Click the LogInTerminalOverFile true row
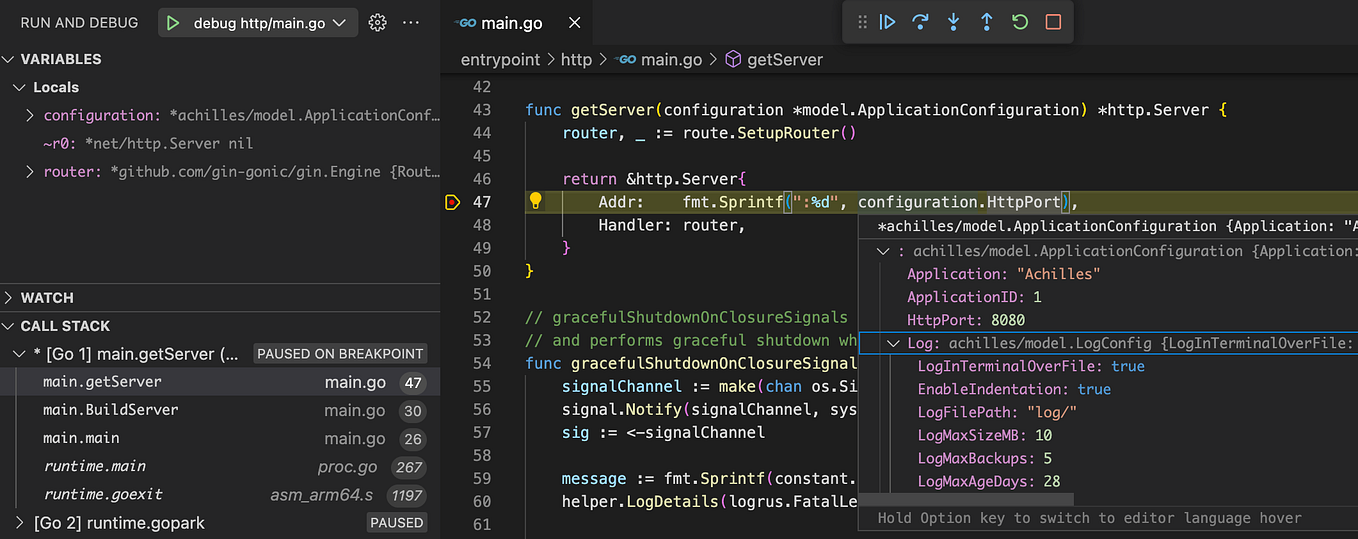1358x539 pixels. tap(1108, 366)
